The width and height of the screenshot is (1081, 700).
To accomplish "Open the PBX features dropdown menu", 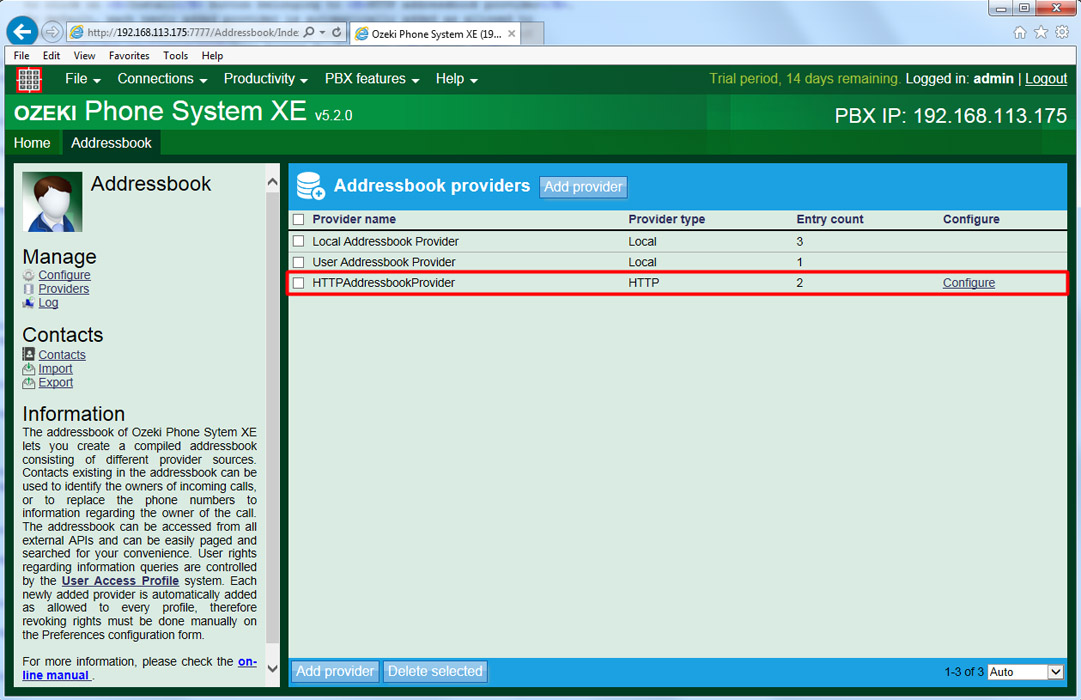I will [x=372, y=79].
